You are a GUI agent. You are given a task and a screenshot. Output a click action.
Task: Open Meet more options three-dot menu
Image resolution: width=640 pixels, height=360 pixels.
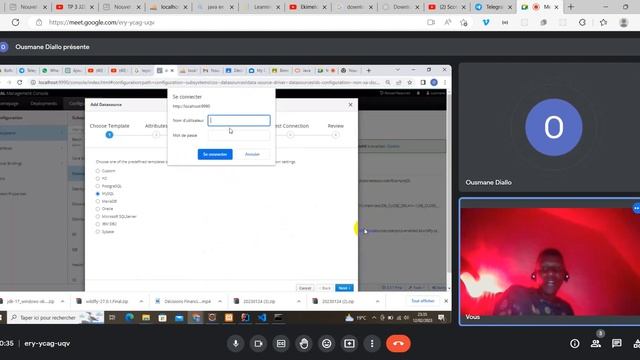coord(372,344)
